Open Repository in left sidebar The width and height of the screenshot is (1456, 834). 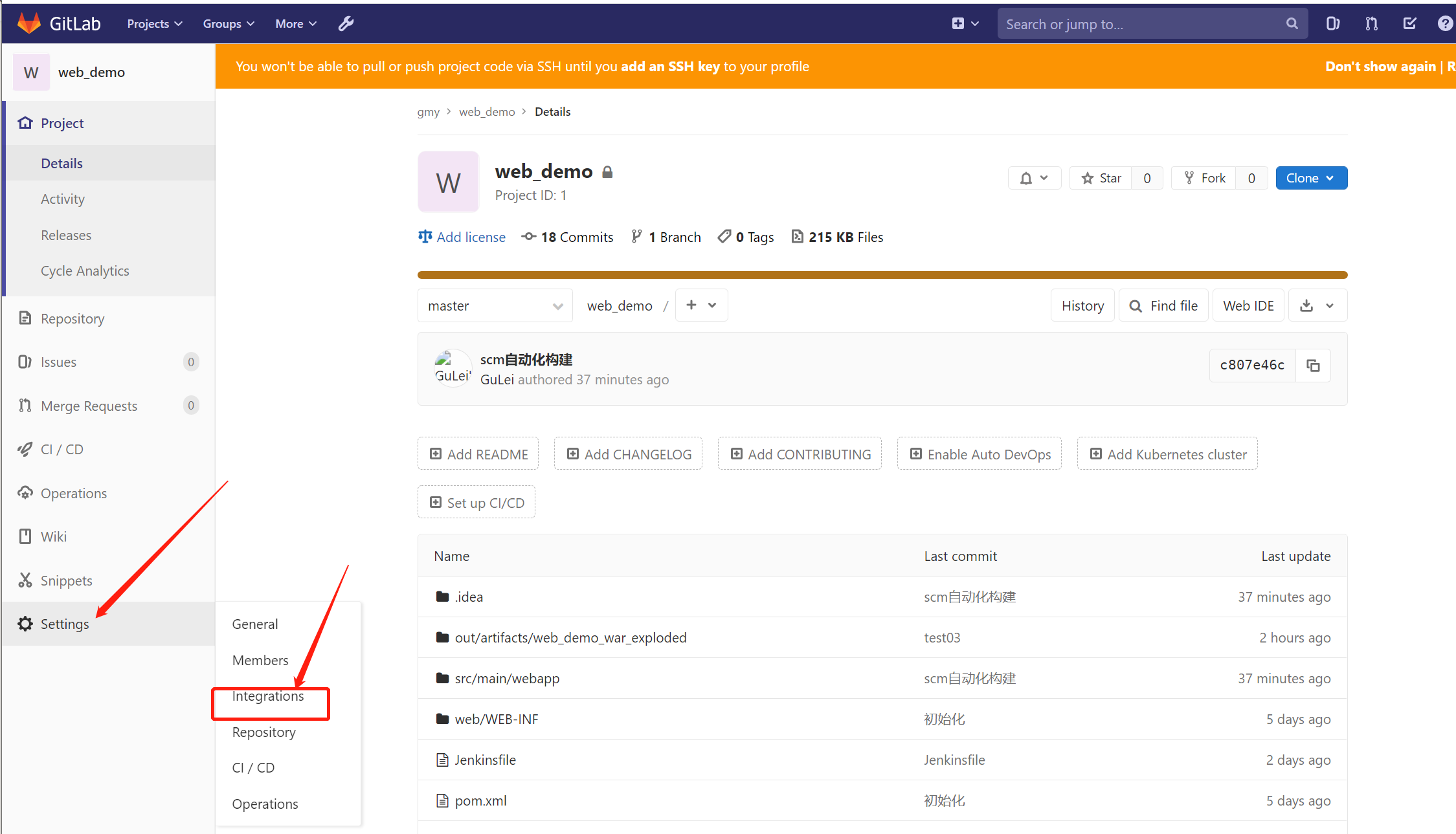click(x=109, y=318)
